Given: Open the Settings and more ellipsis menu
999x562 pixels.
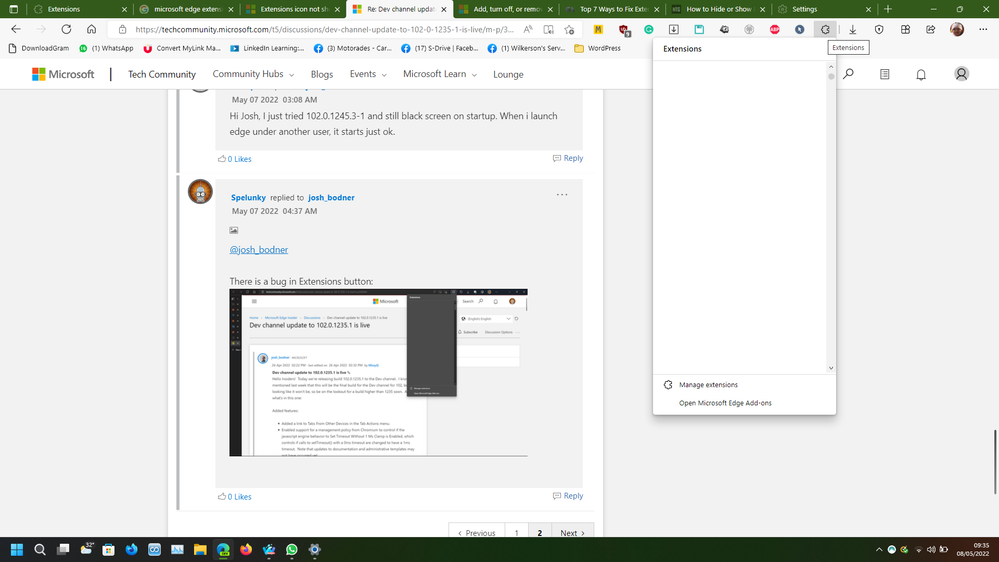Looking at the screenshot, I should 983,29.
